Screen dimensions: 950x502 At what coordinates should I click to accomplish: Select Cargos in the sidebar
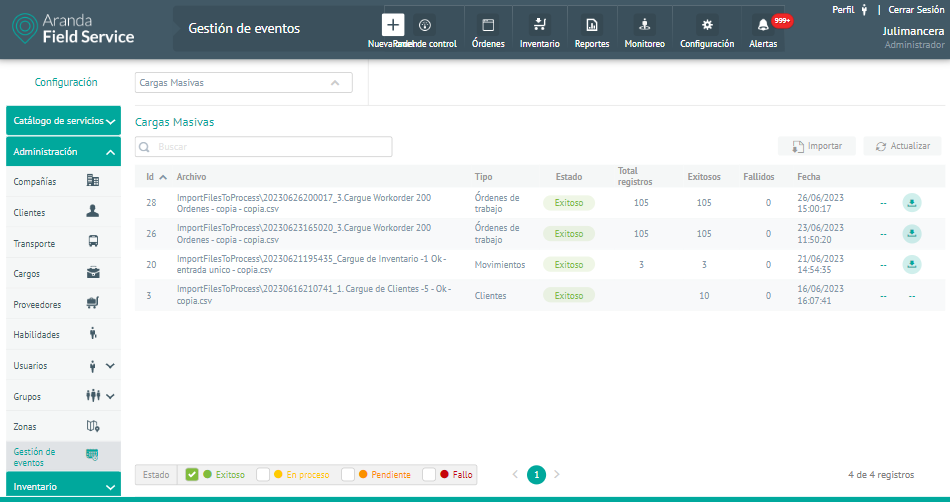(x=27, y=273)
